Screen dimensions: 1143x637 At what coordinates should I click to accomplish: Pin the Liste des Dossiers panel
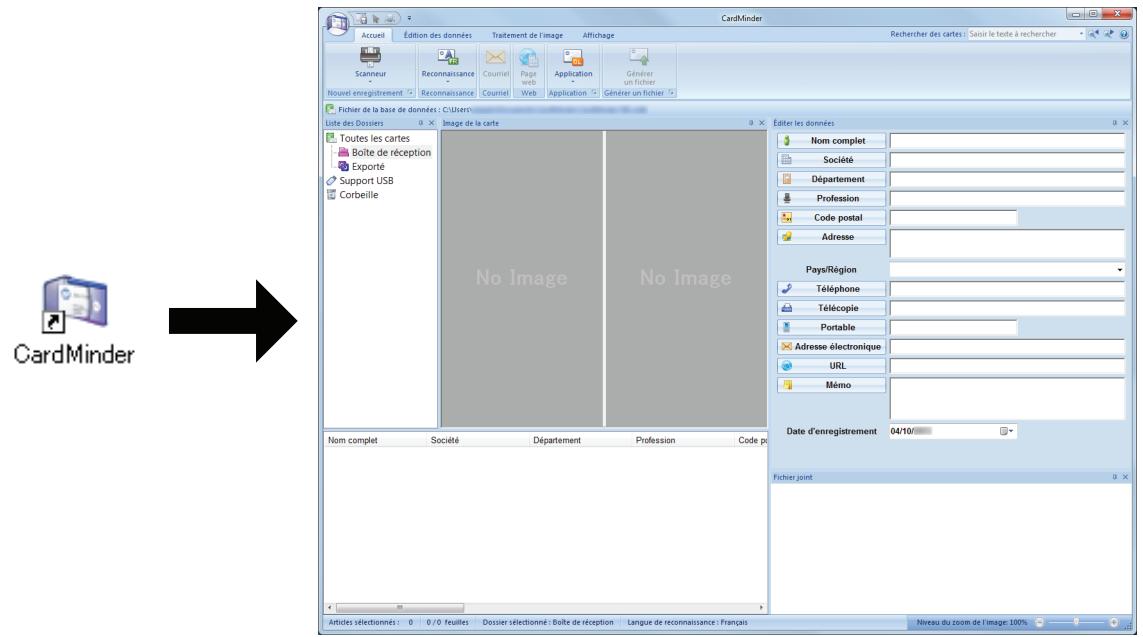[421, 123]
